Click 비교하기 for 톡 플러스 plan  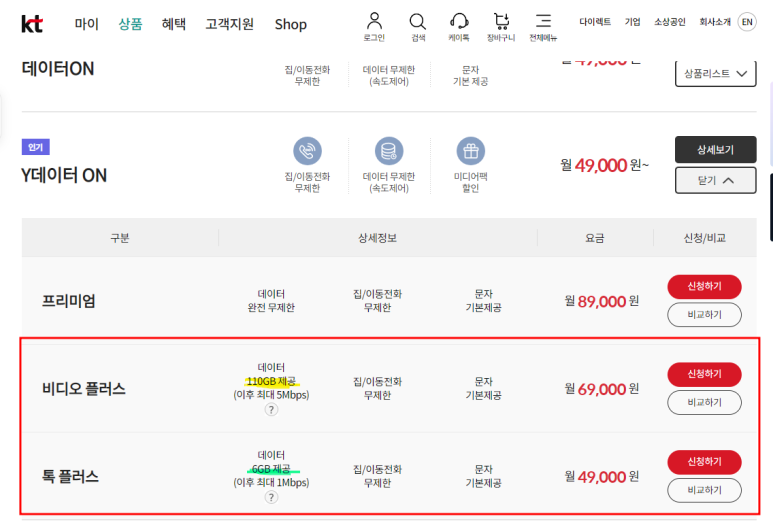(704, 490)
